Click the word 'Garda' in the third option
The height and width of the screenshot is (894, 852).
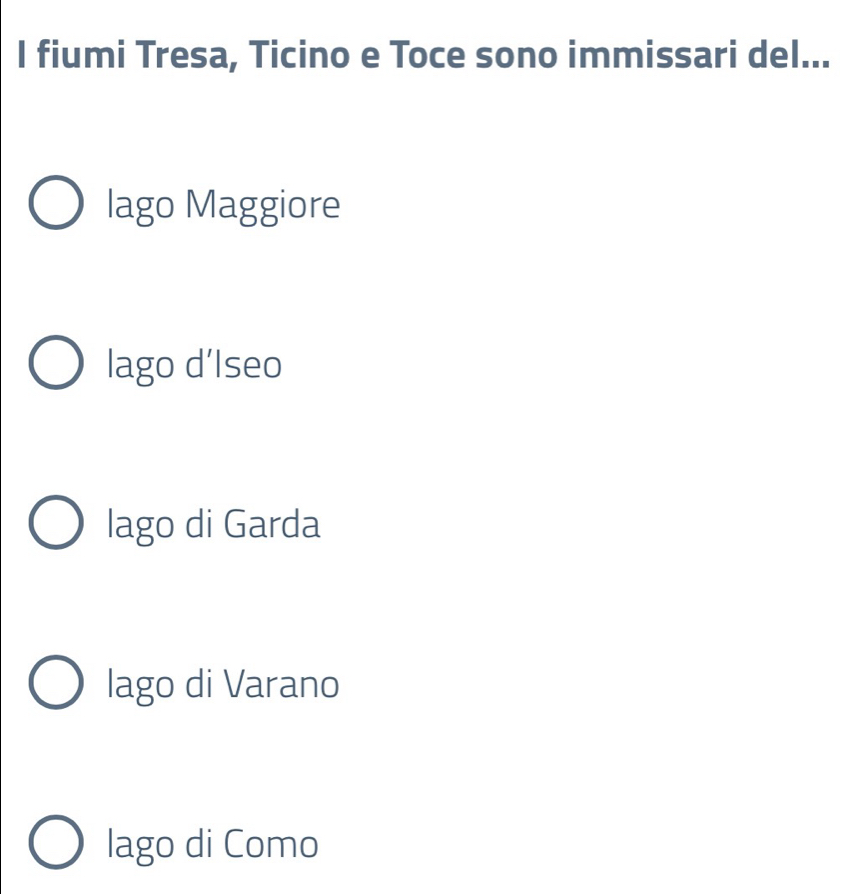272,525
